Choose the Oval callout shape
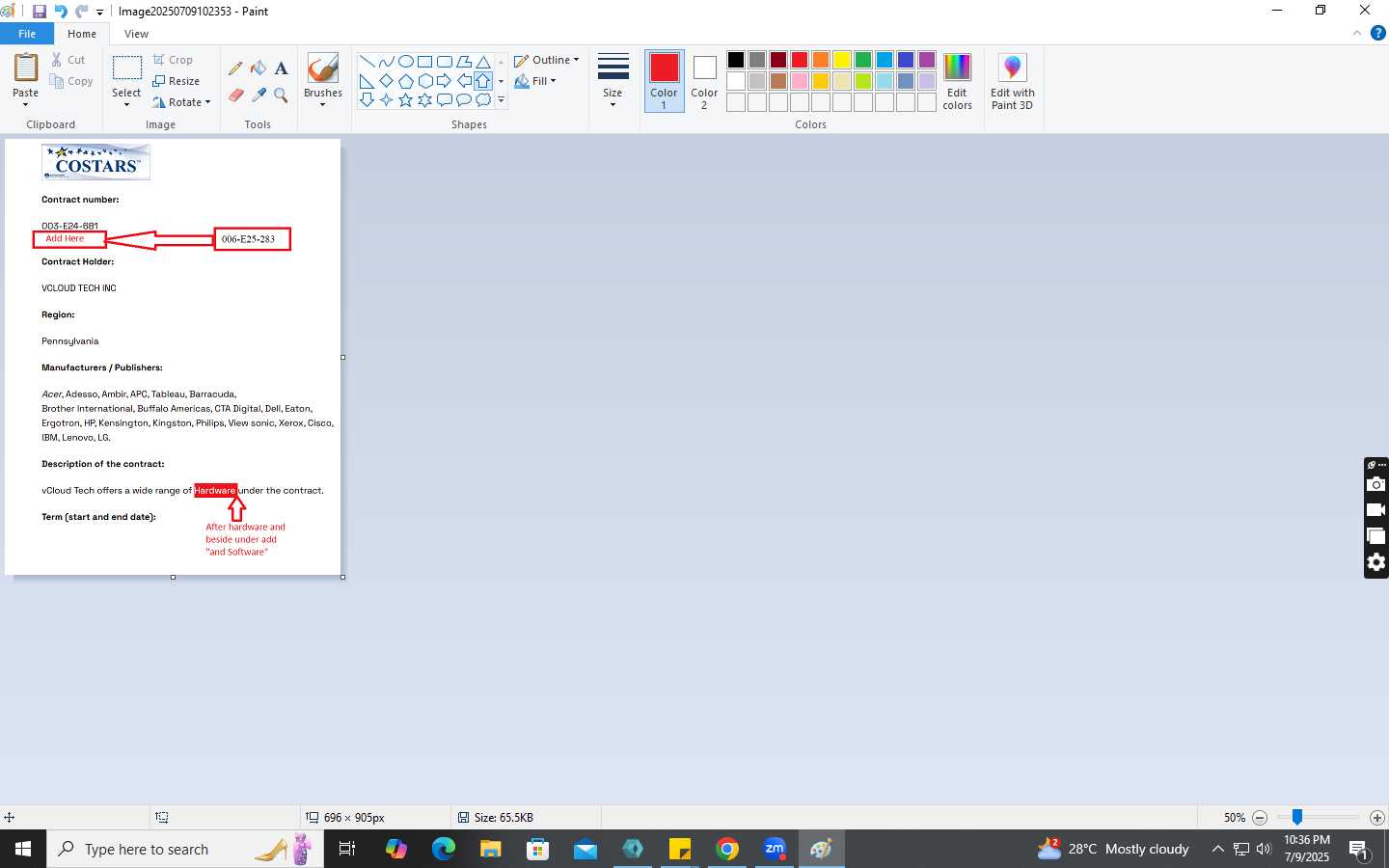1389x868 pixels. [x=464, y=100]
